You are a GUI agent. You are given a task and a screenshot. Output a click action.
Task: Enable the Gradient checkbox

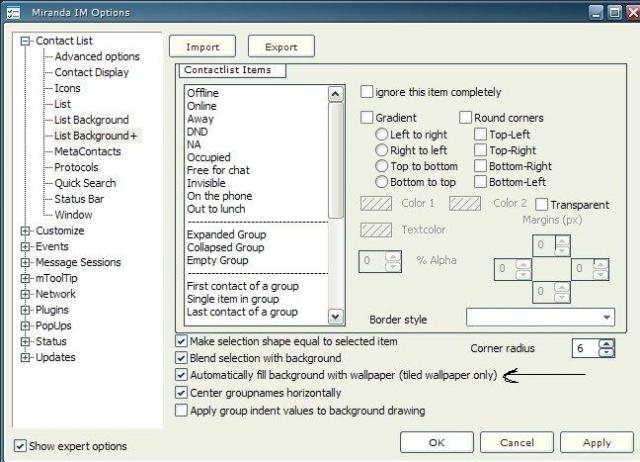(x=367, y=118)
